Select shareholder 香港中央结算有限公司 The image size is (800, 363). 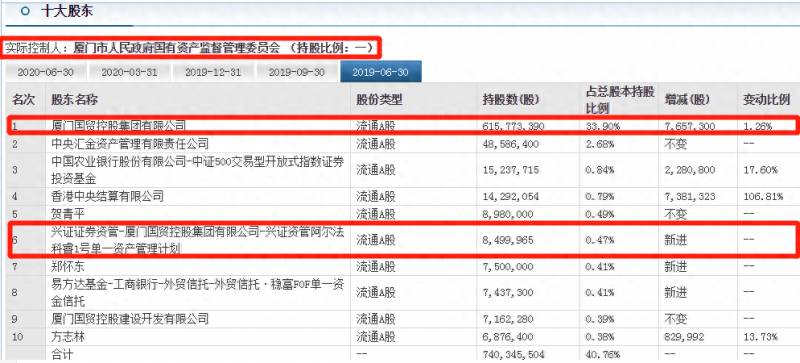108,196
